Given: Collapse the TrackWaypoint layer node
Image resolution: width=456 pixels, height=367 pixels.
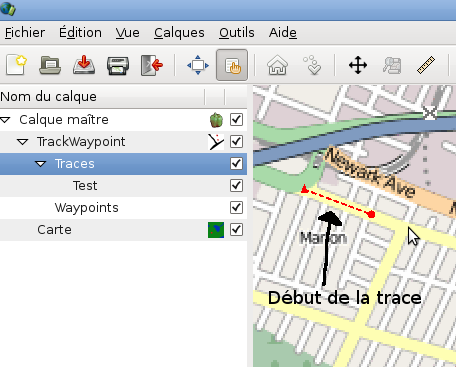Looking at the screenshot, I should coord(22,142).
